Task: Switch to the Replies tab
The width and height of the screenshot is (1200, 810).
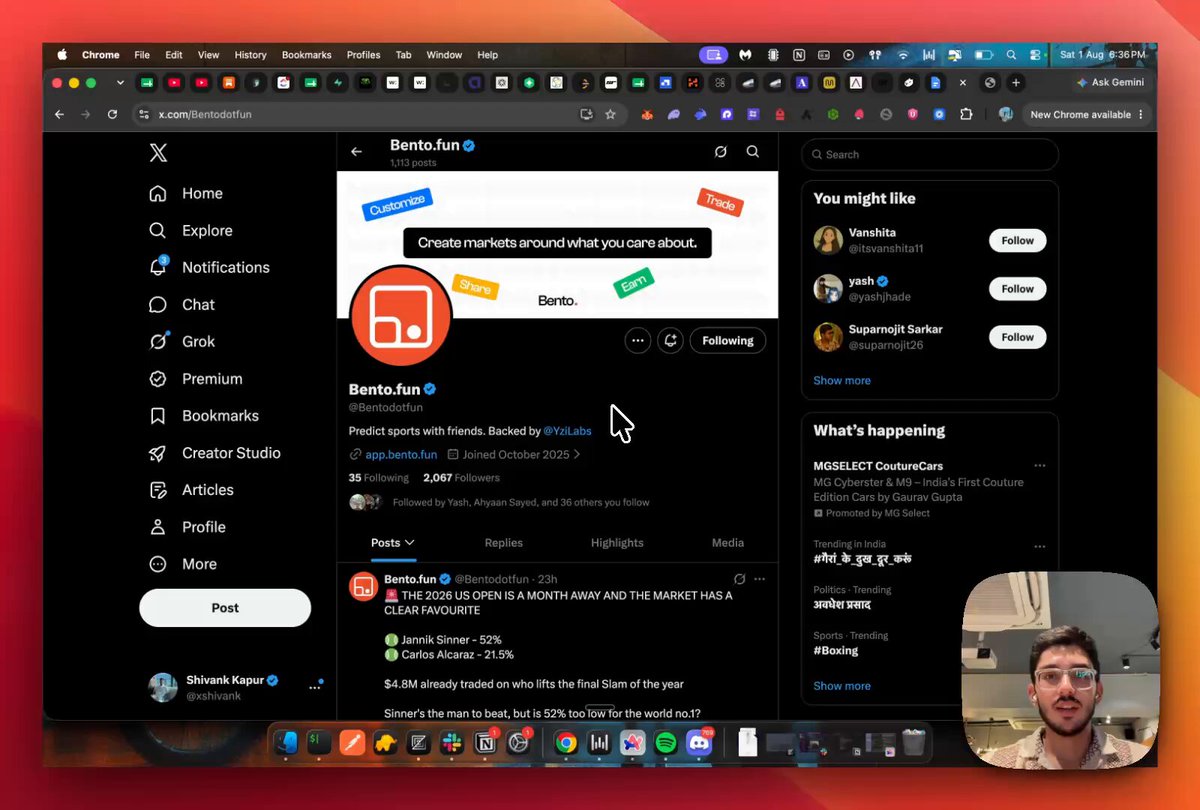Action: tap(504, 543)
